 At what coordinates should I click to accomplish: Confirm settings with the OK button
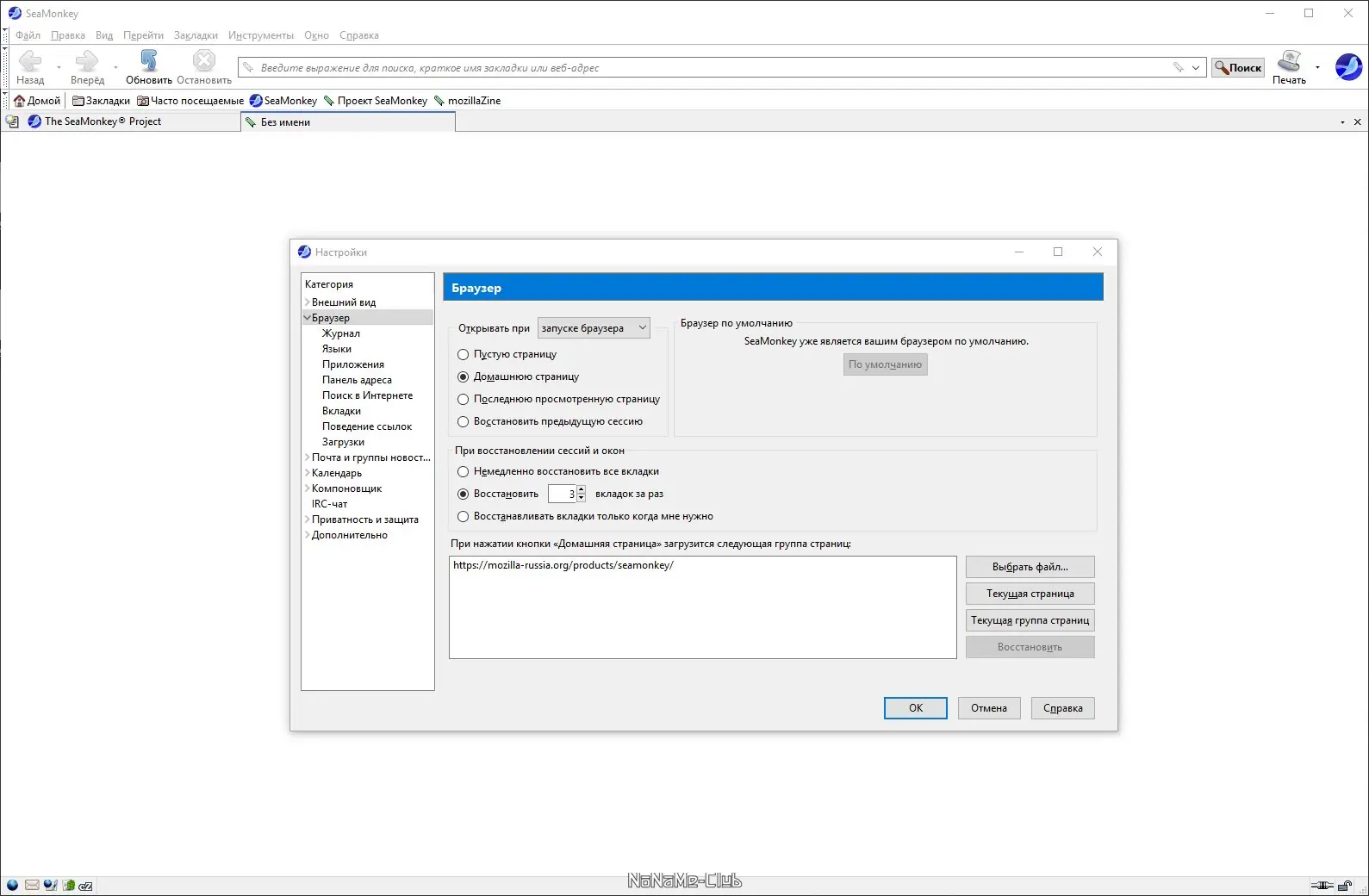(x=916, y=708)
